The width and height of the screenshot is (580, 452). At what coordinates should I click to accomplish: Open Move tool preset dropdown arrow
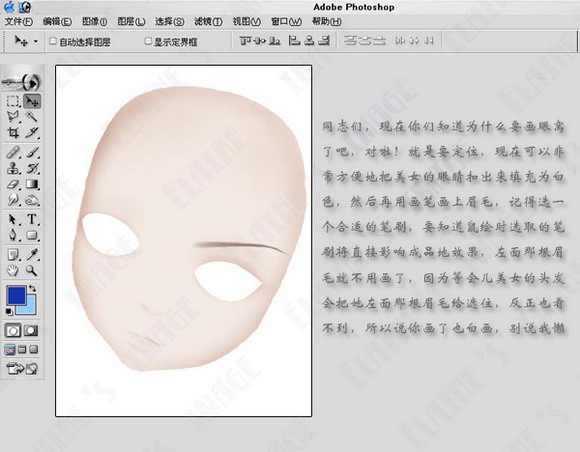36,41
